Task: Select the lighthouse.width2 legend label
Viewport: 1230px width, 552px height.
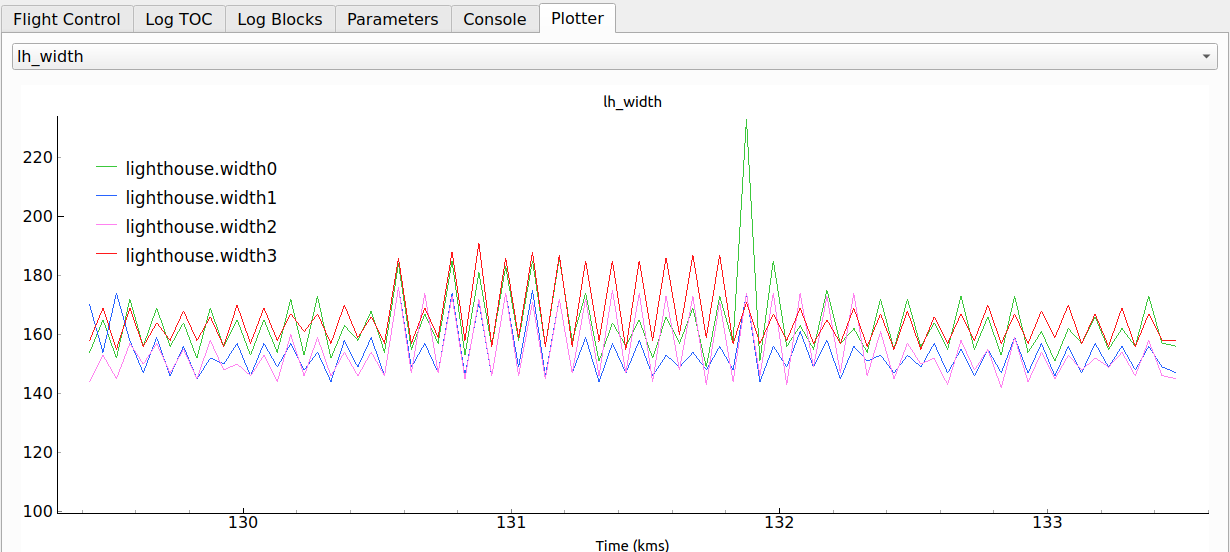Action: tap(200, 227)
